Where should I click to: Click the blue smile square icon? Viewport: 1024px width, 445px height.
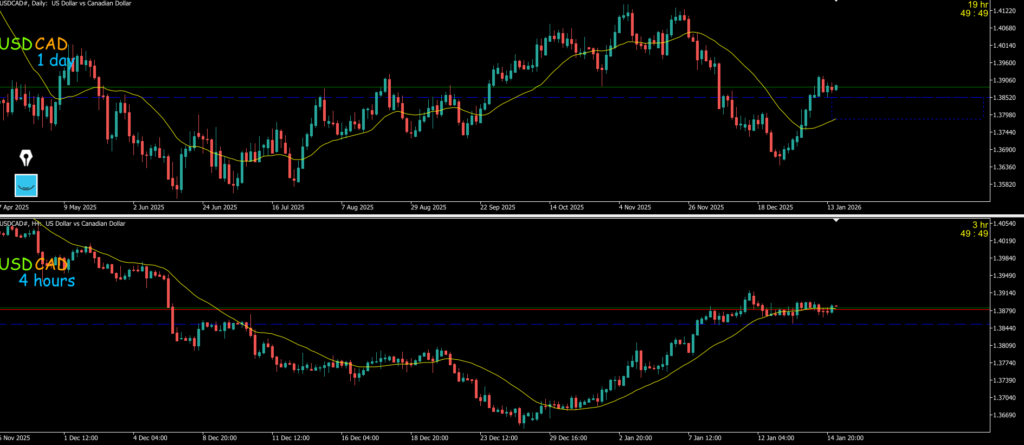(26, 184)
